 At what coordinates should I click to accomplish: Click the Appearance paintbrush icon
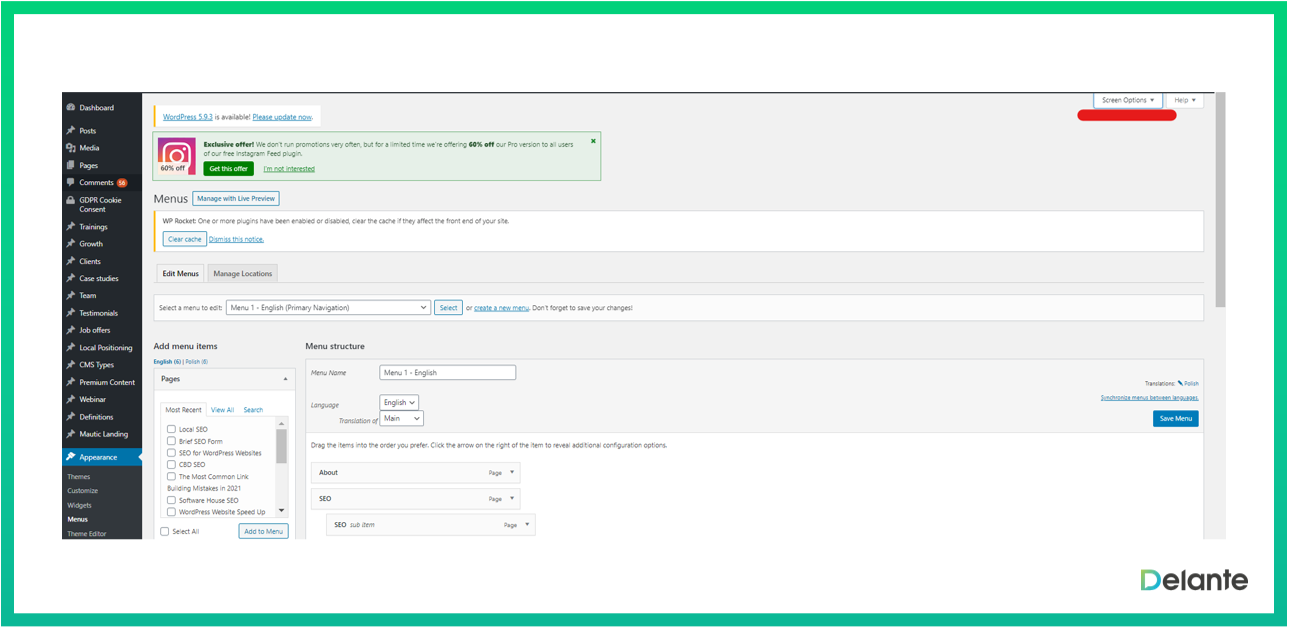pyautogui.click(x=70, y=457)
